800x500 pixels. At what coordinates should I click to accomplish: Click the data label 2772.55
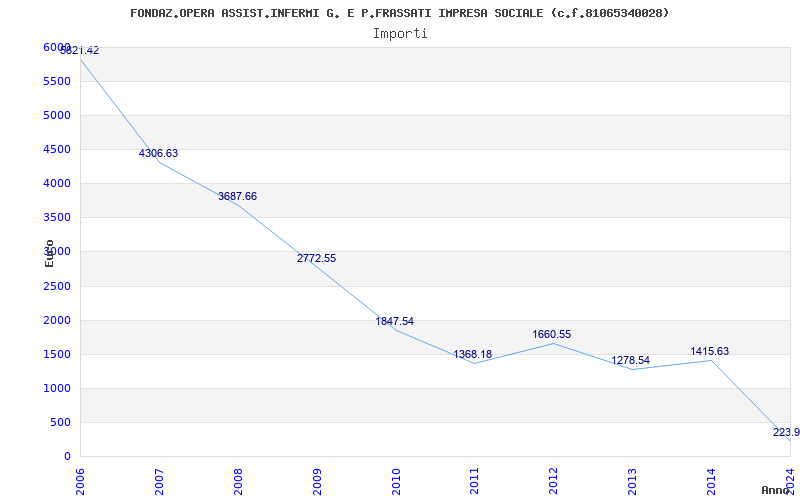(x=316, y=258)
